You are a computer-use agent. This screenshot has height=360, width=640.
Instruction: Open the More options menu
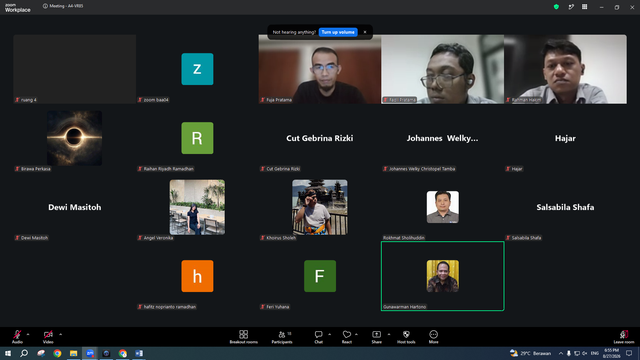coord(433,337)
